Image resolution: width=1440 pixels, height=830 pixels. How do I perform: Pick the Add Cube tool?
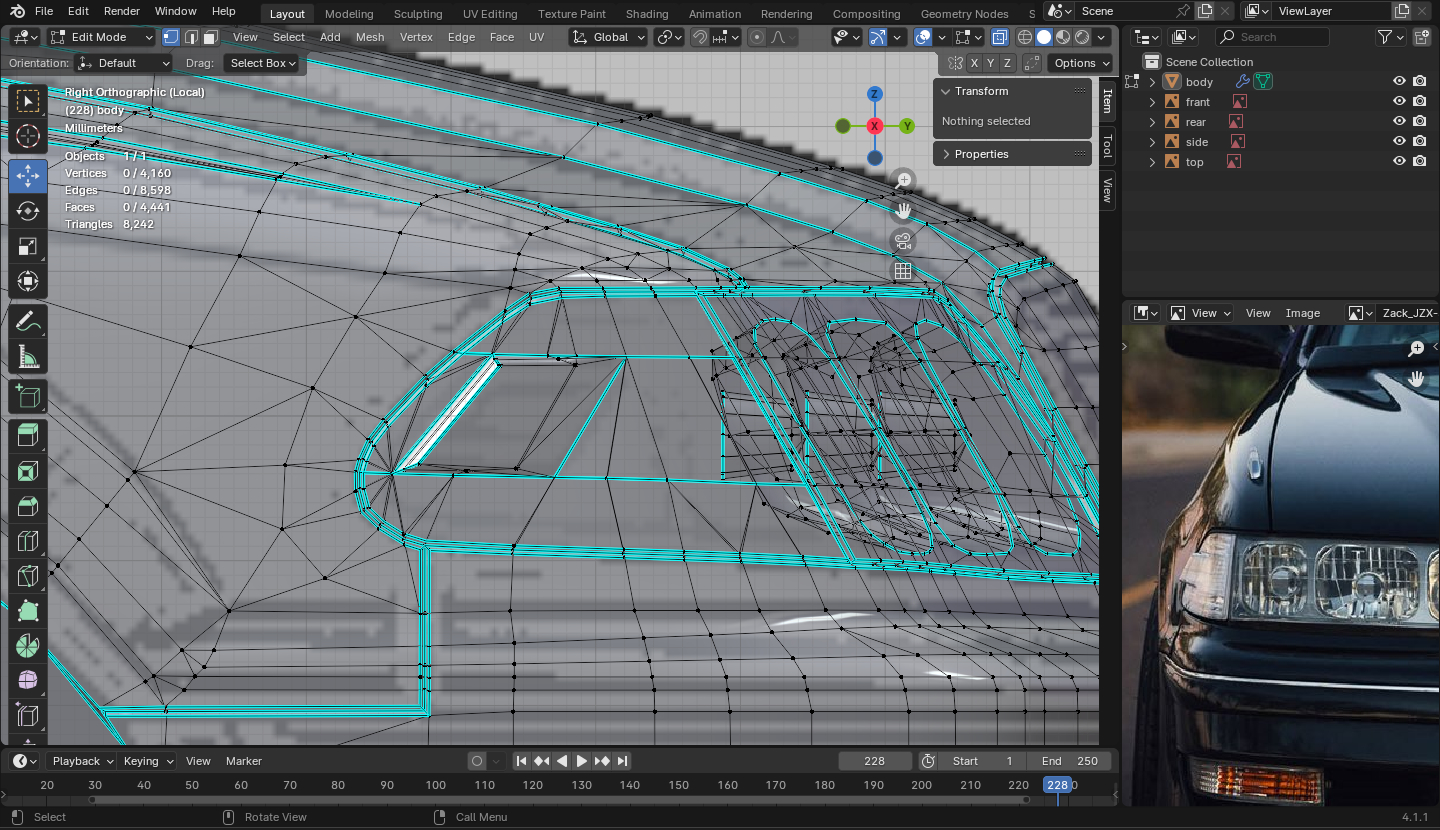28,397
